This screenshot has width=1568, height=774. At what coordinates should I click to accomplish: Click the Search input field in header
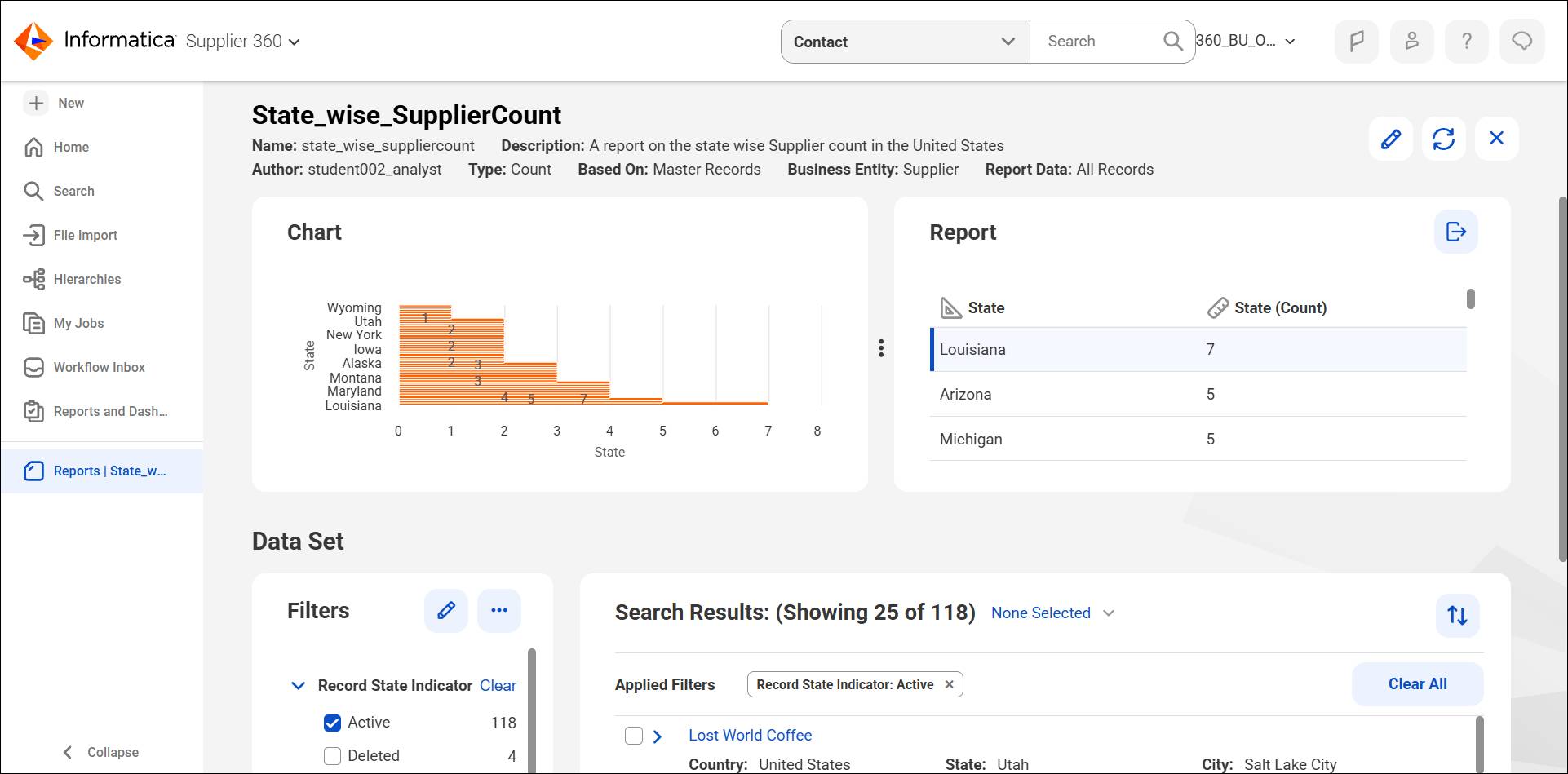click(x=1095, y=42)
